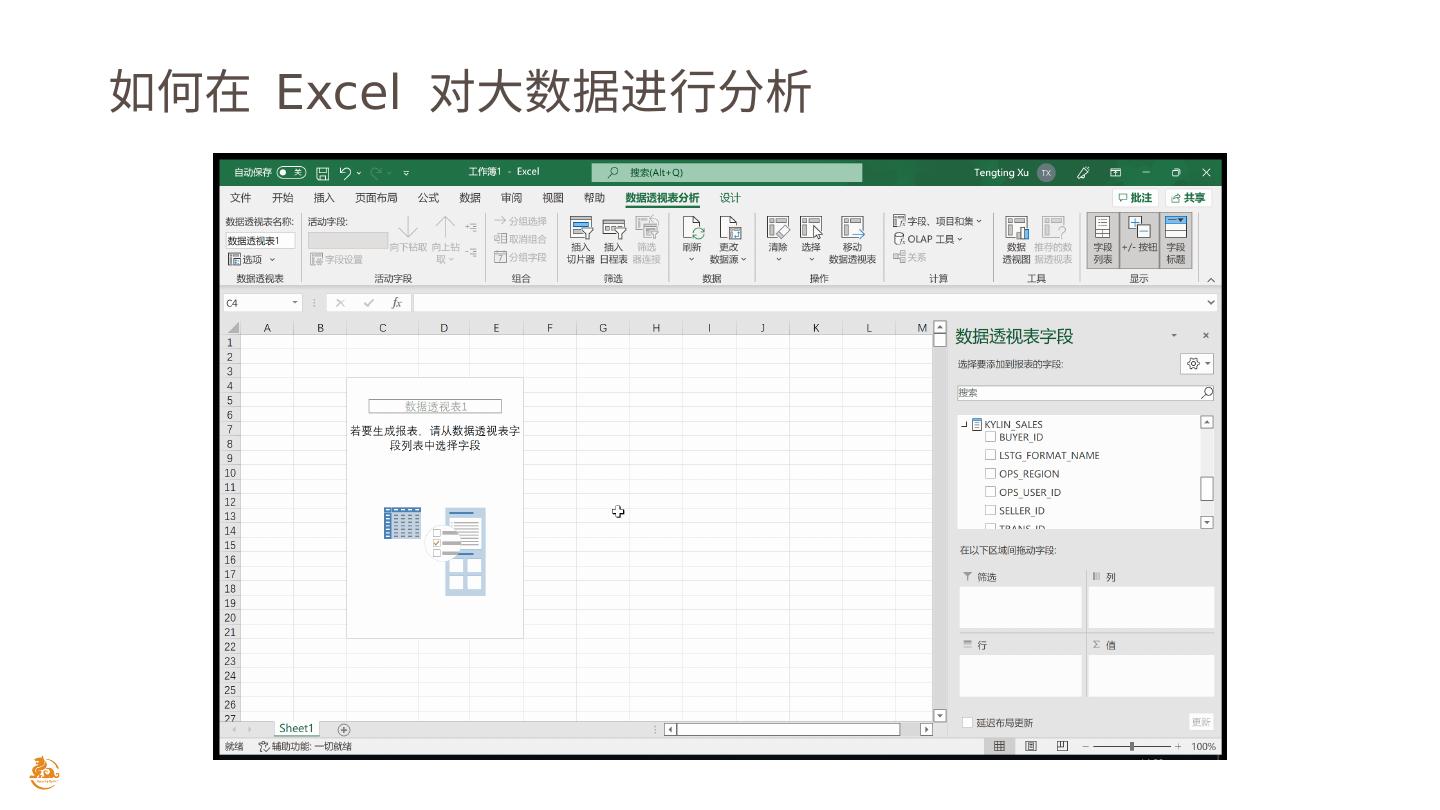
Task: Click the search magnifier in the field pane
Action: click(1207, 393)
